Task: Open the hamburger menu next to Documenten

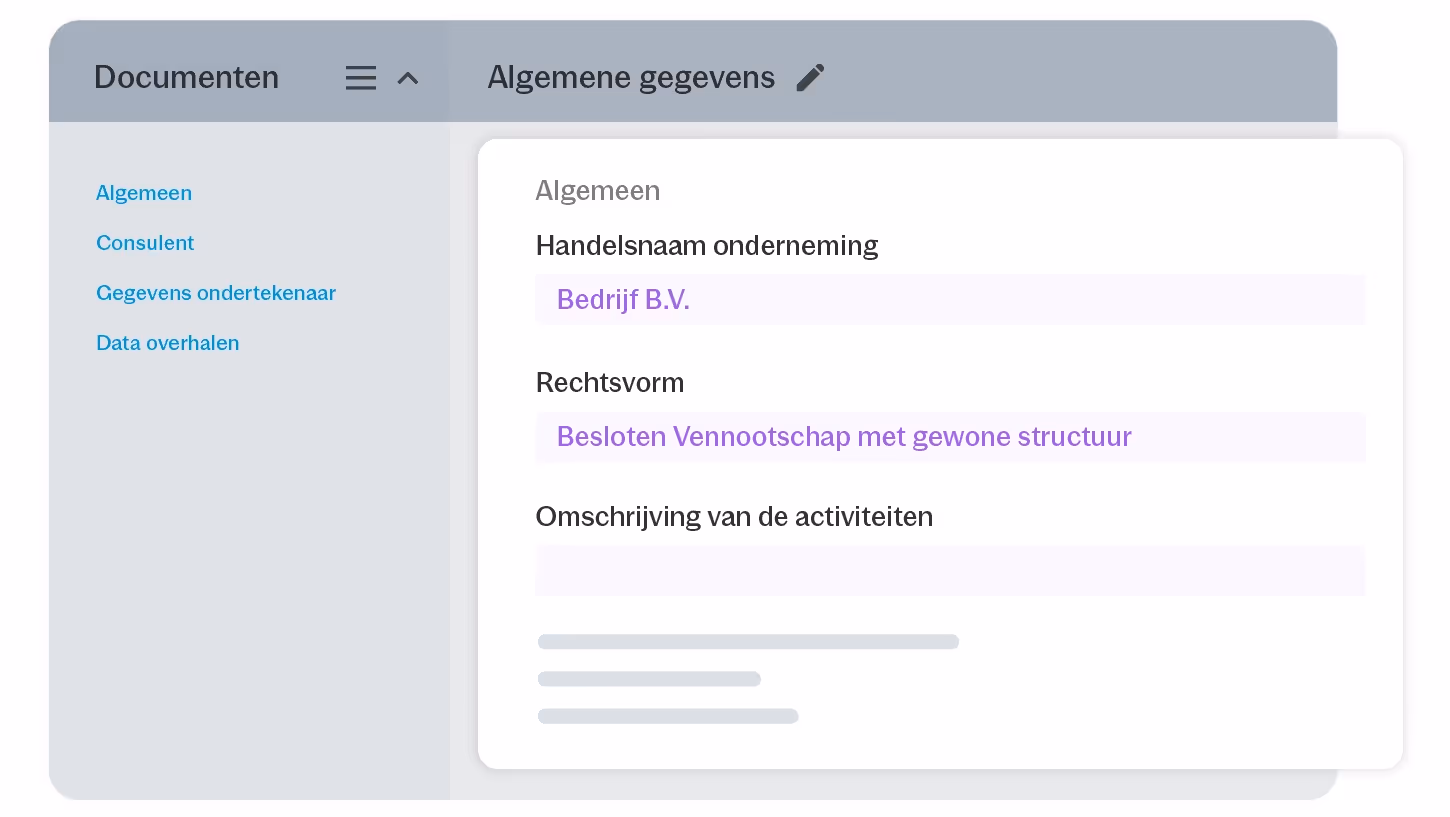Action: 361,78
